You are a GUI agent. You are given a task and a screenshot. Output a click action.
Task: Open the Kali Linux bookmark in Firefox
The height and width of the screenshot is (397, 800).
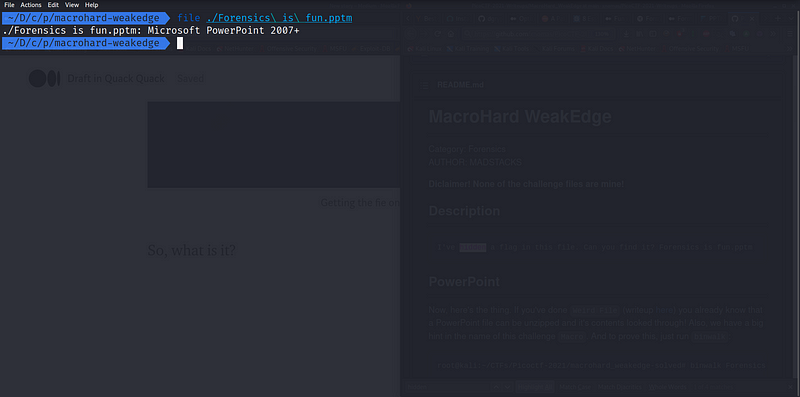coord(424,49)
